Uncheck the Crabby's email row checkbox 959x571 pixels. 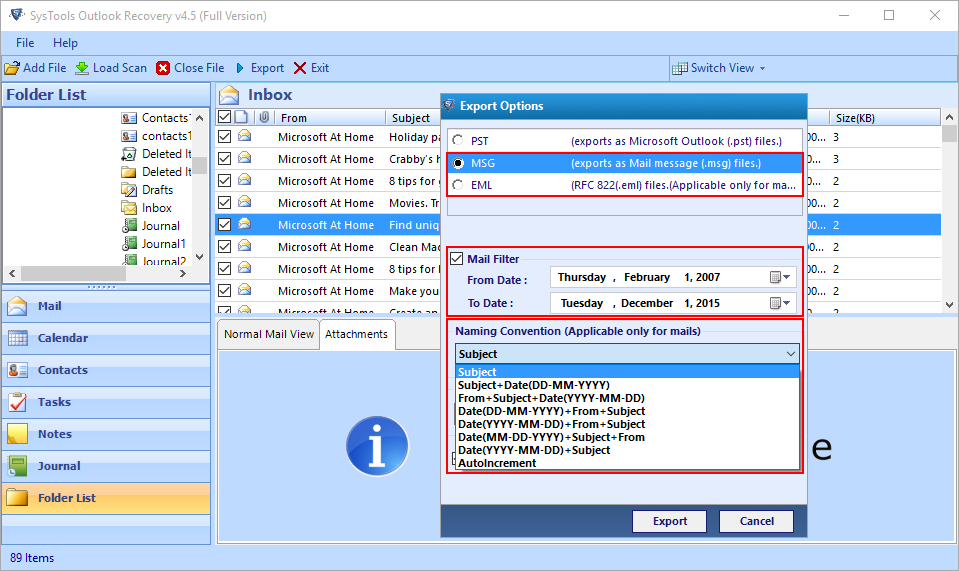224,159
